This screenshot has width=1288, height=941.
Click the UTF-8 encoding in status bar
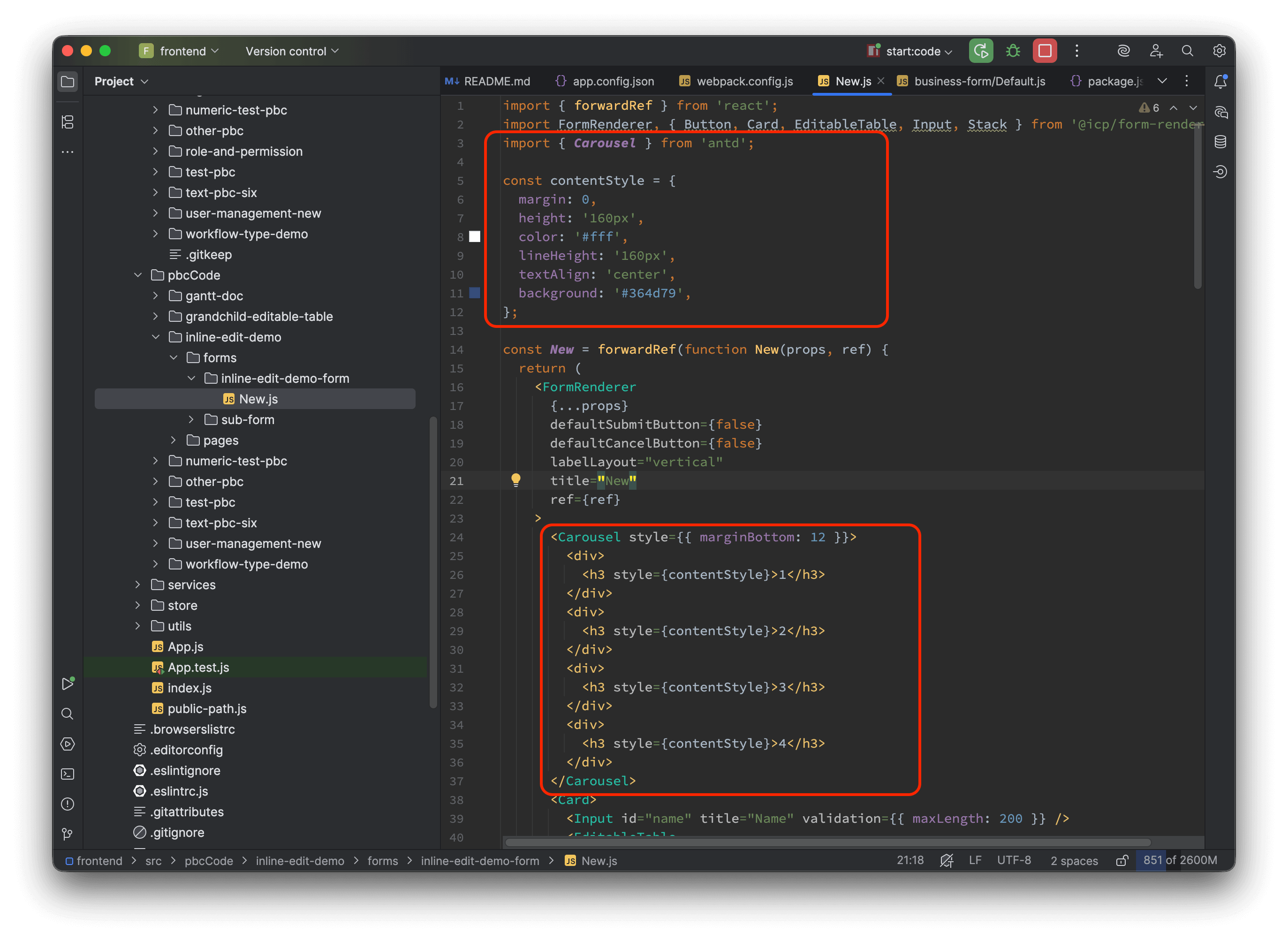pos(1014,861)
